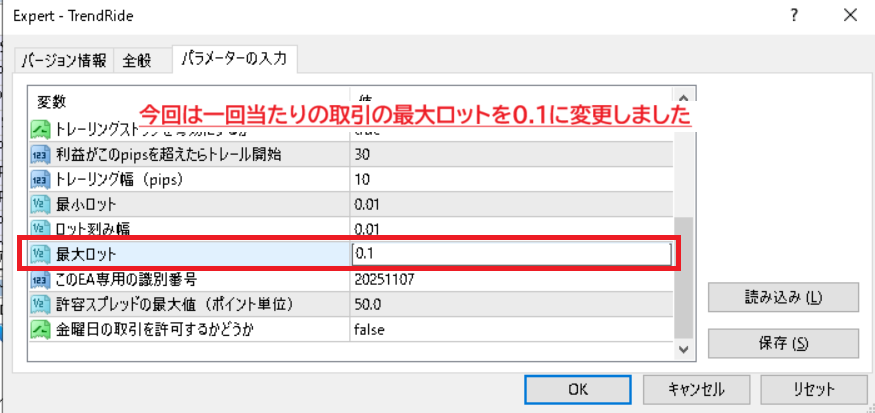This screenshot has height=413, width=875.
Task: Select the 最小ロット row label
Action: (86, 204)
